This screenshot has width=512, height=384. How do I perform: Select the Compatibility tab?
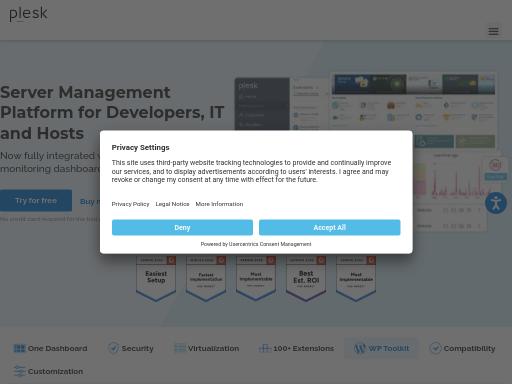462,348
